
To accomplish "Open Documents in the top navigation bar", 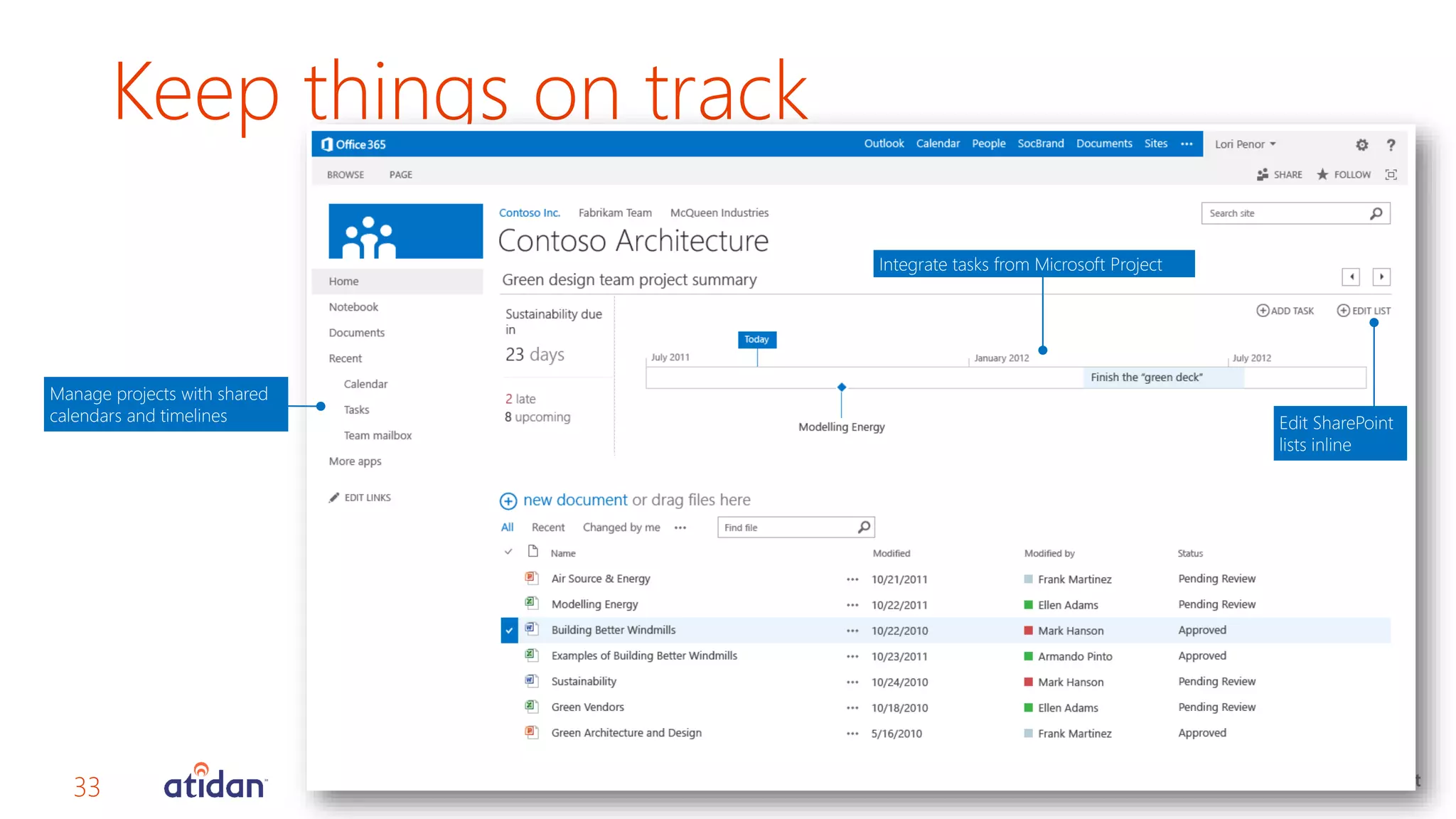I will pos(1104,144).
